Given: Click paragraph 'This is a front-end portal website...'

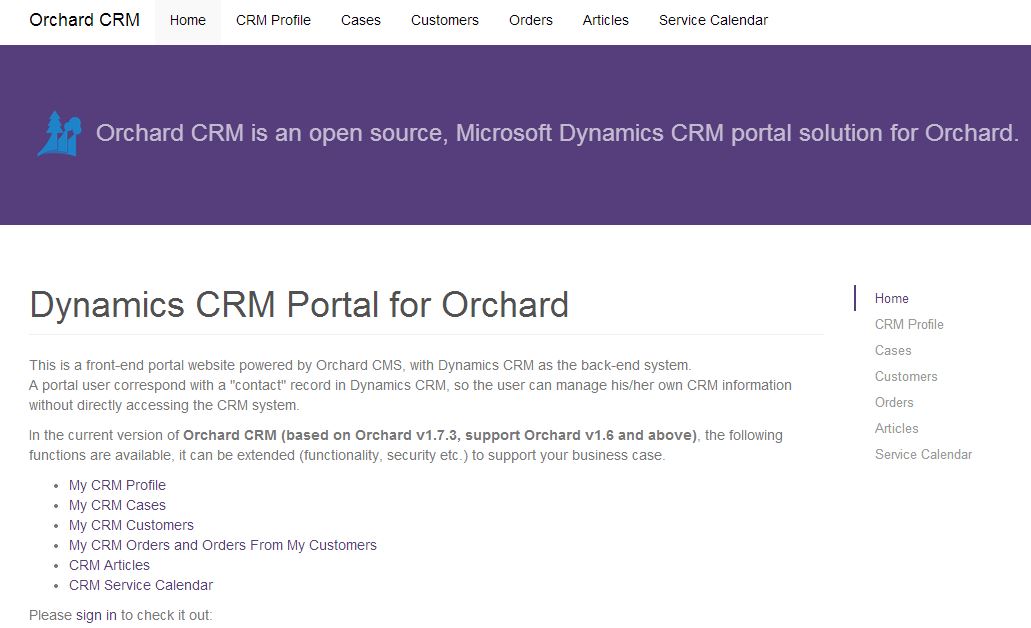Looking at the screenshot, I should click(x=410, y=385).
